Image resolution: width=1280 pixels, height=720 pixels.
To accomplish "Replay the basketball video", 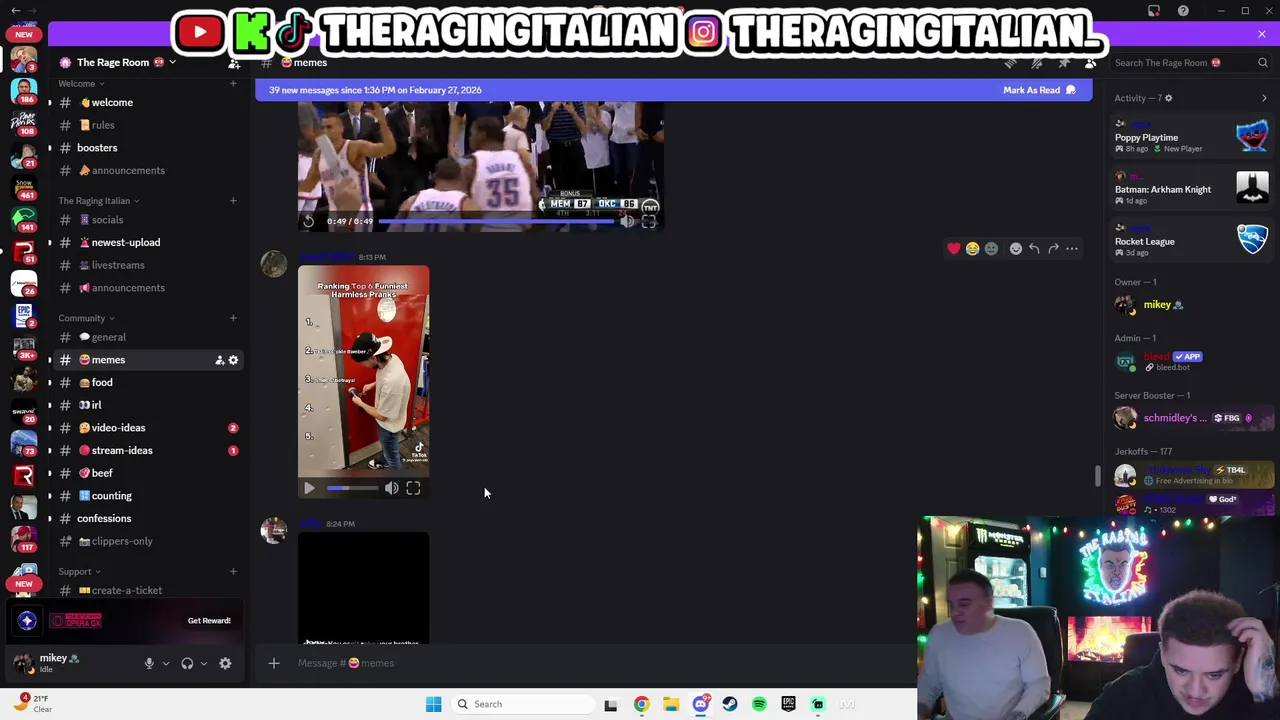I will [x=309, y=221].
